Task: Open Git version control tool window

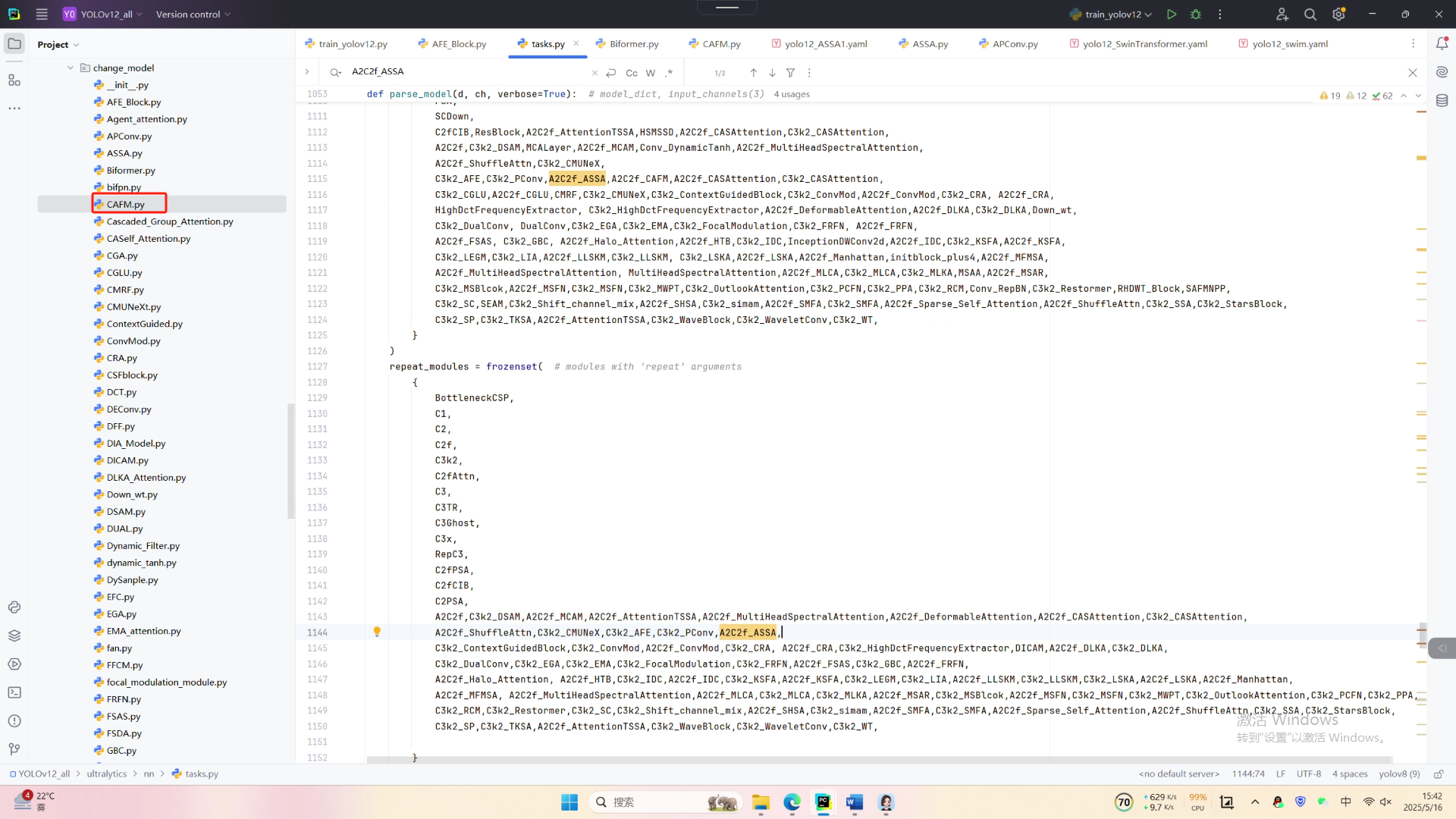Action: pos(14,749)
